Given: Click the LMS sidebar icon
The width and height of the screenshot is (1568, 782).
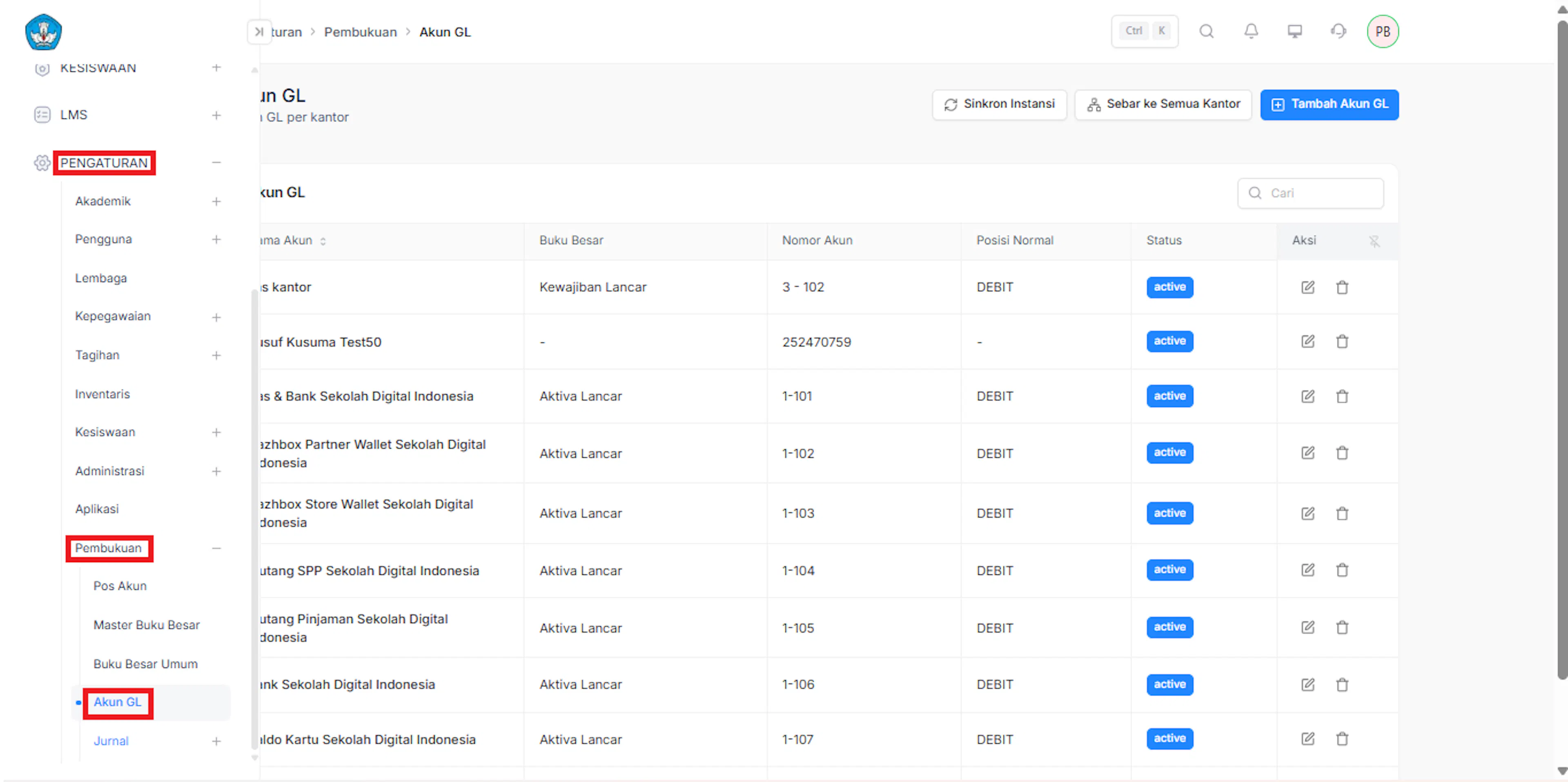Looking at the screenshot, I should pos(42,115).
